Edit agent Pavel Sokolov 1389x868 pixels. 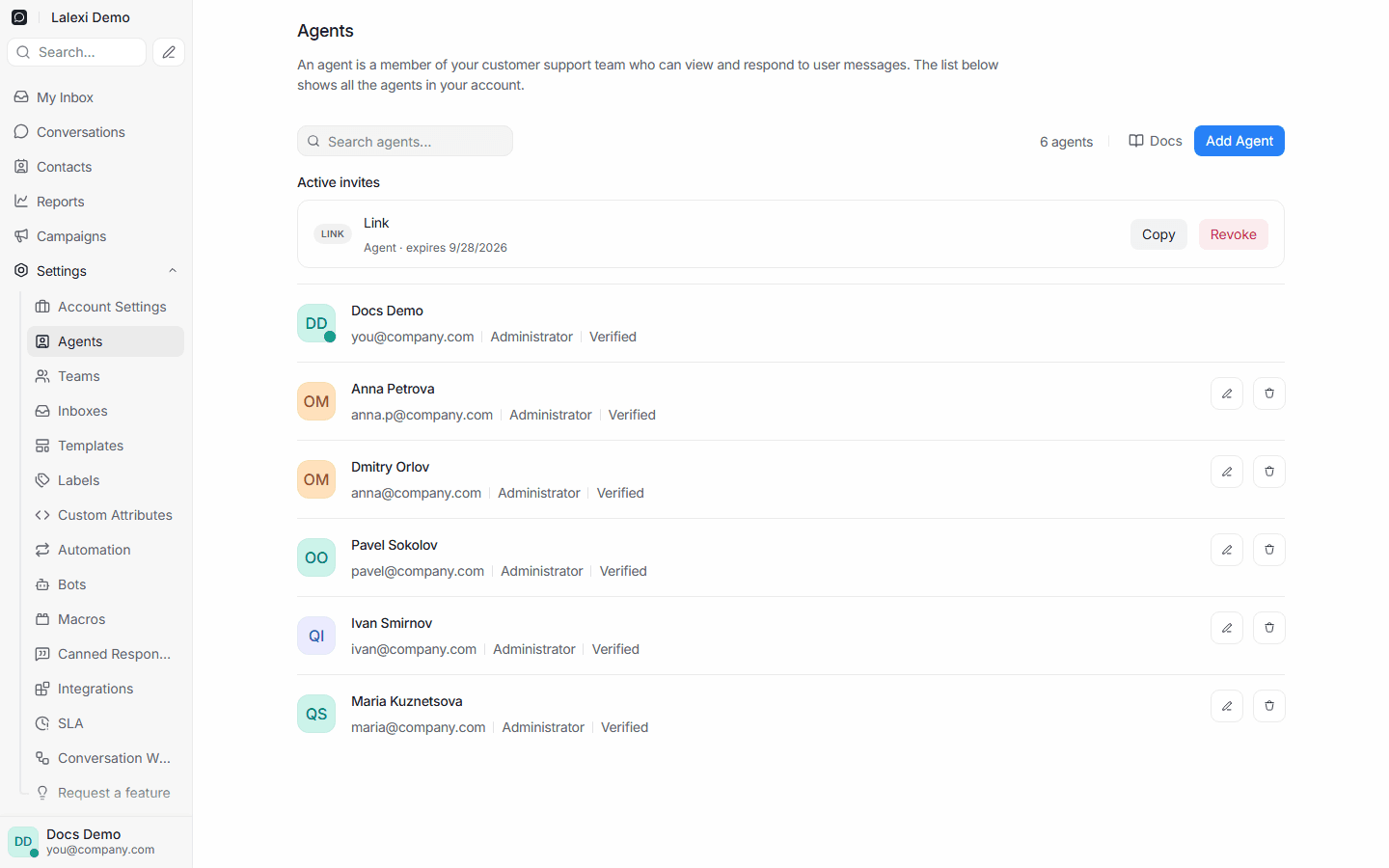tap(1227, 550)
